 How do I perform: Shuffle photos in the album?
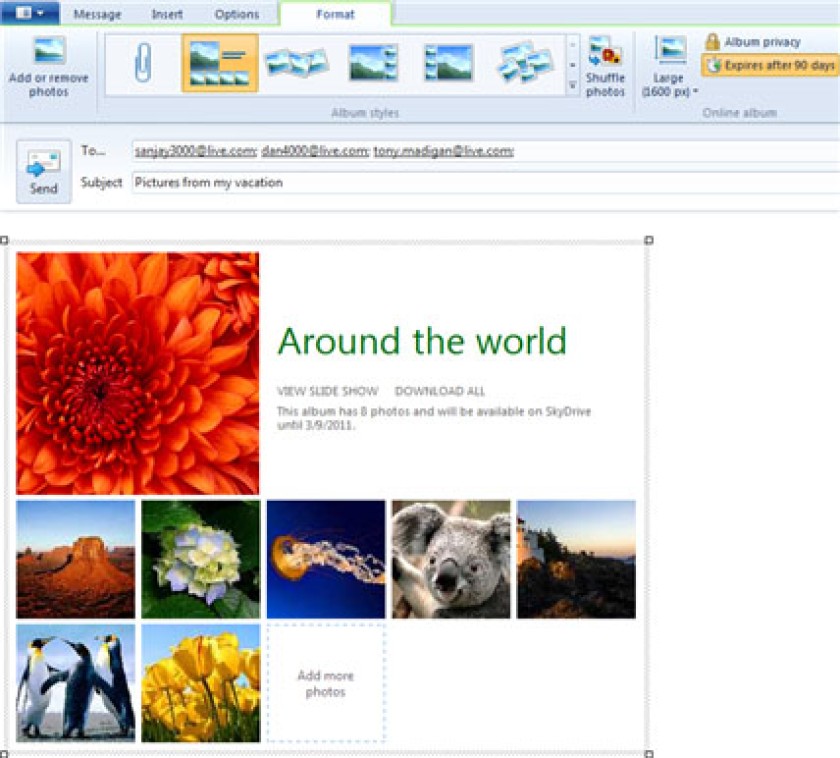point(605,67)
